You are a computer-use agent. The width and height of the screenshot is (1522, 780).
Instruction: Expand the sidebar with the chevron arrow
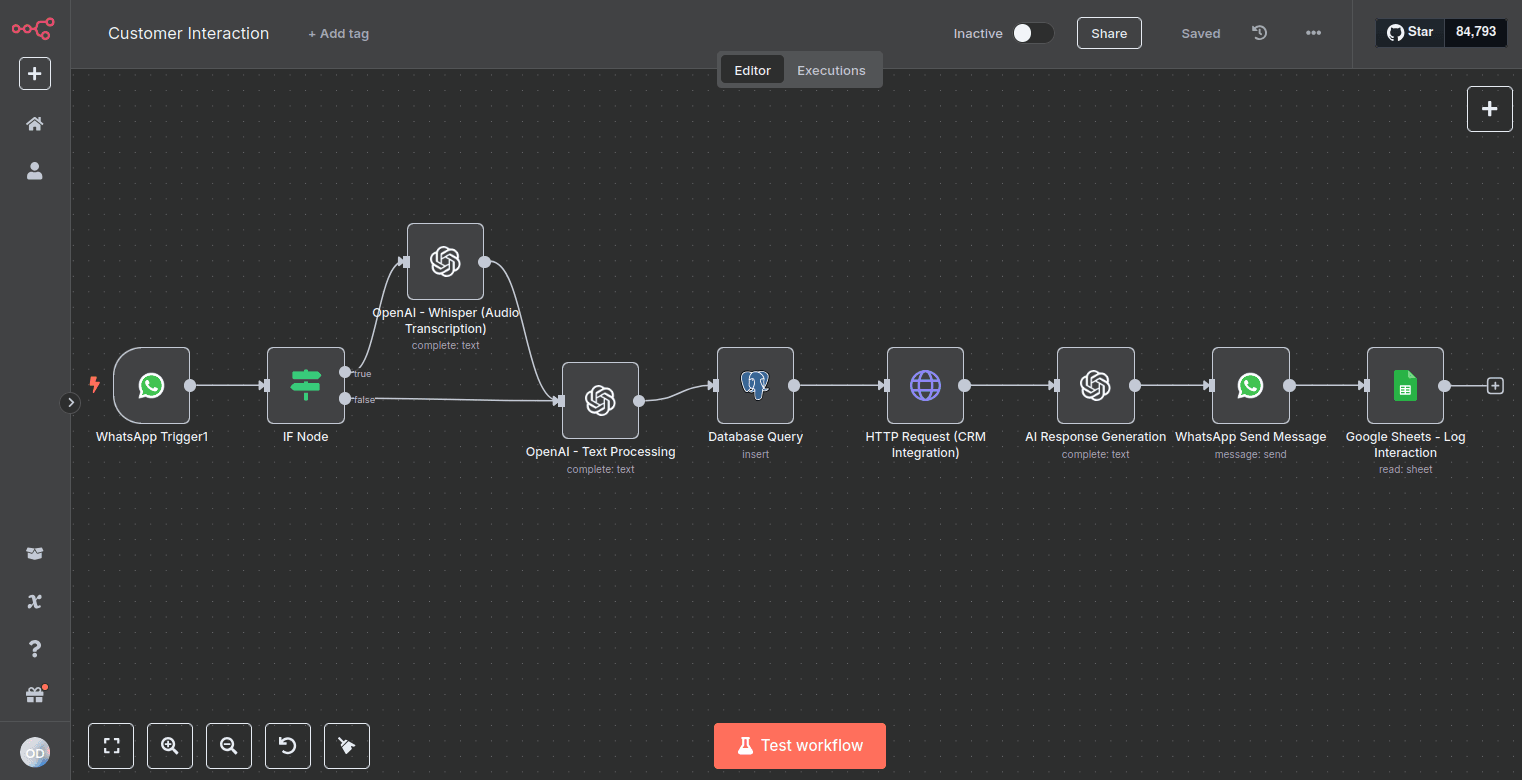point(70,403)
